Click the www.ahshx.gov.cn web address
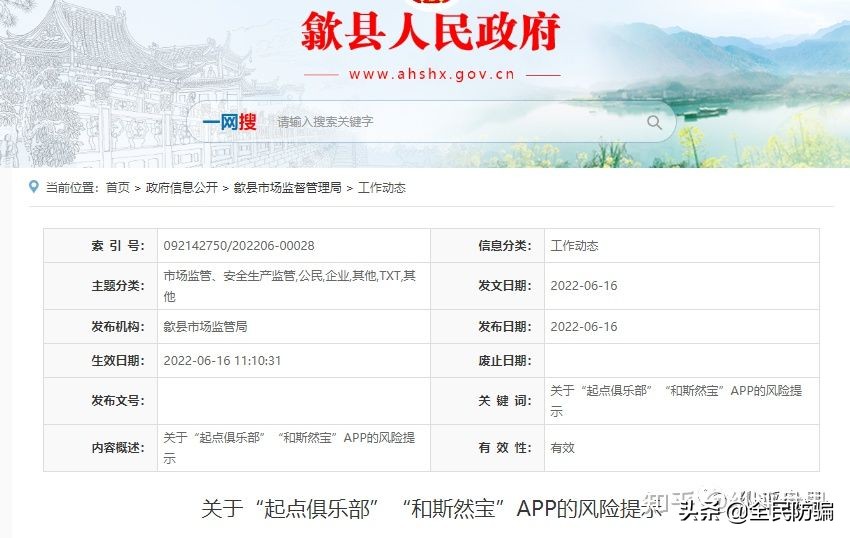Screen dimensions: 850x538 [x=432, y=74]
